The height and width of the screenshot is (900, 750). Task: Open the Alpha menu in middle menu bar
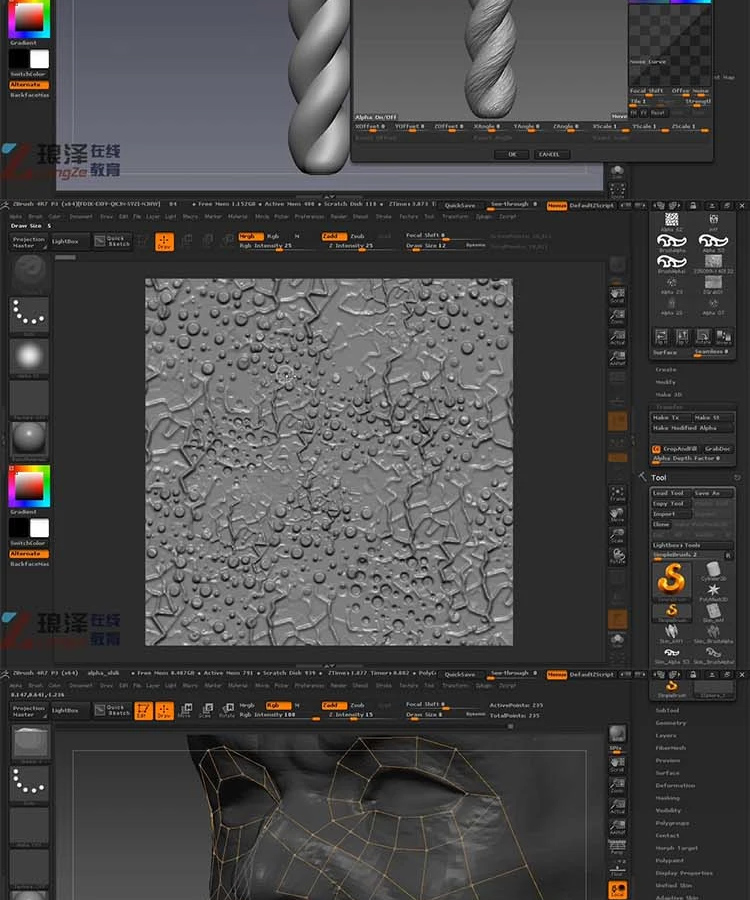point(16,217)
